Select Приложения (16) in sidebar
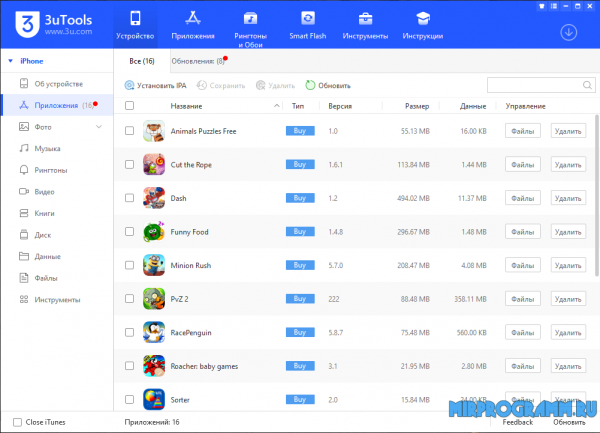The height and width of the screenshot is (433, 600). click(57, 105)
